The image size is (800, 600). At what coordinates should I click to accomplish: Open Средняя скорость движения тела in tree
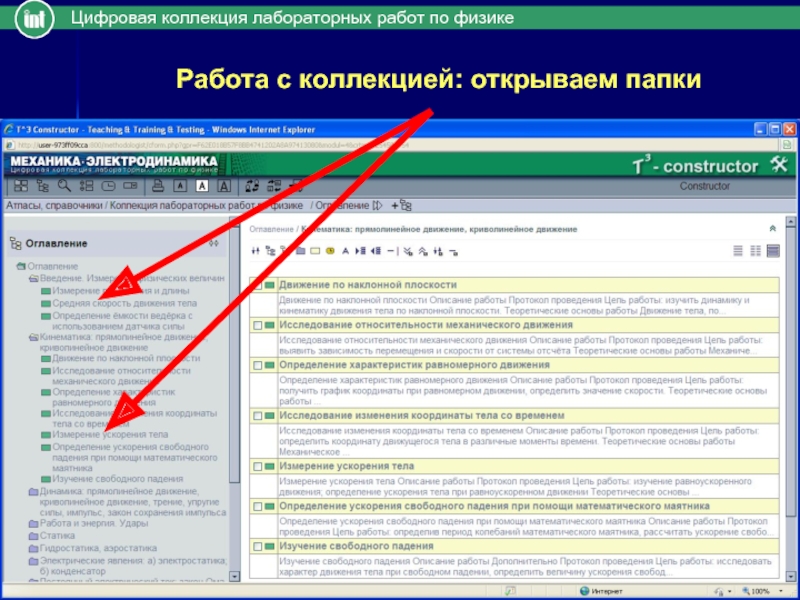pos(124,304)
